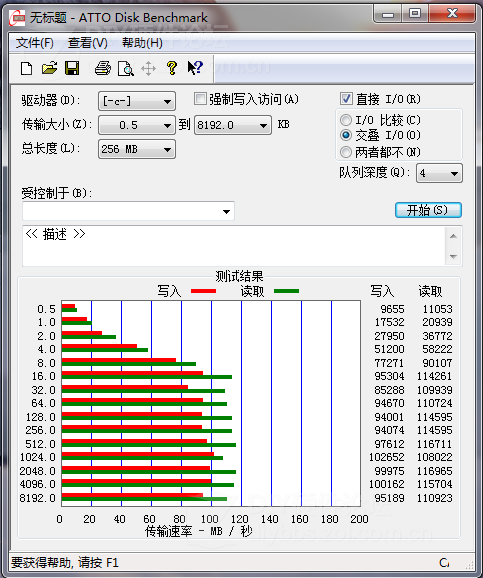
Task: Uncheck the 直接 I/O(R) checkbox
Action: point(346,99)
